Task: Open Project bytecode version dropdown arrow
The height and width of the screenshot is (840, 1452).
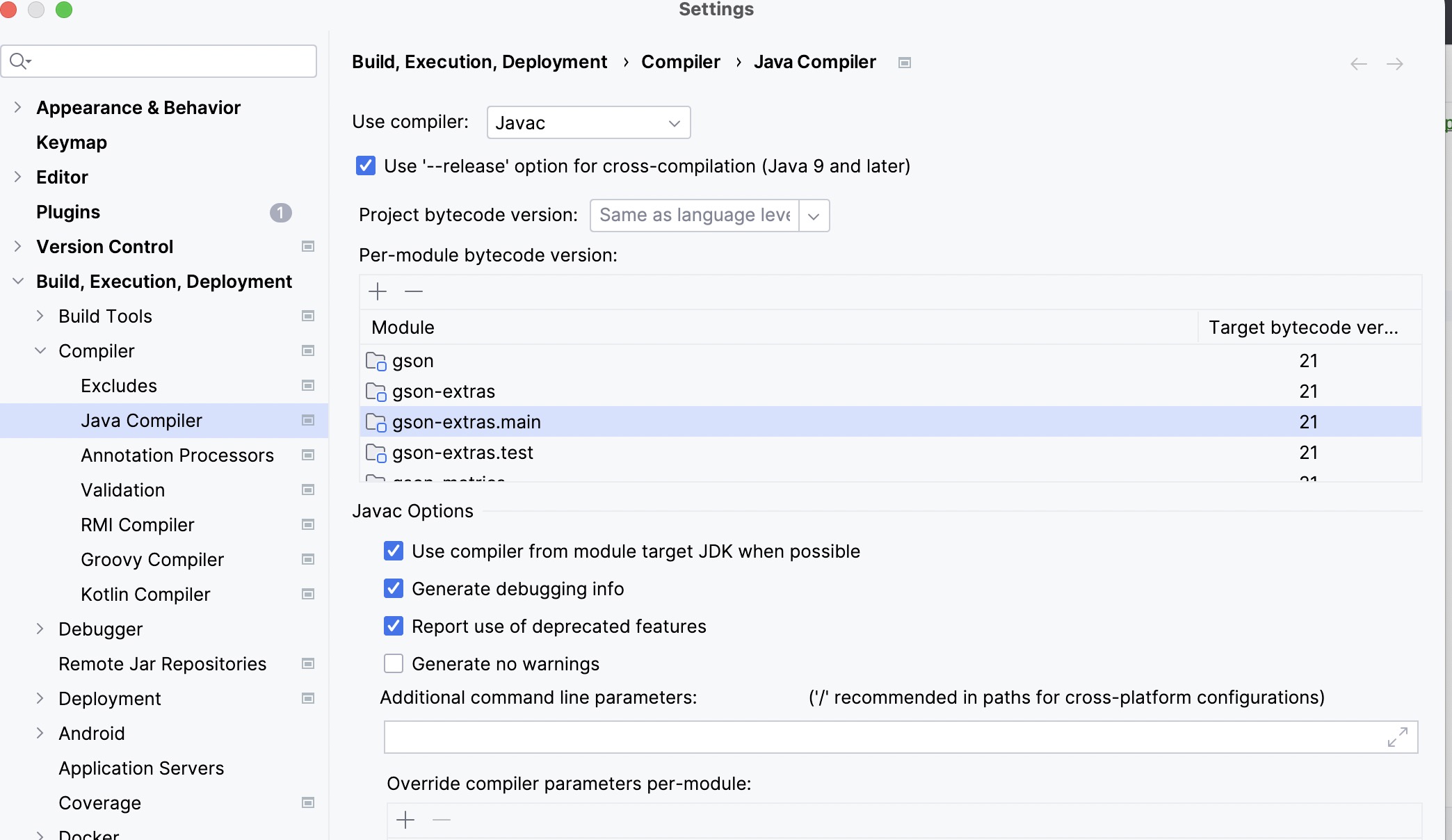Action: pos(814,216)
